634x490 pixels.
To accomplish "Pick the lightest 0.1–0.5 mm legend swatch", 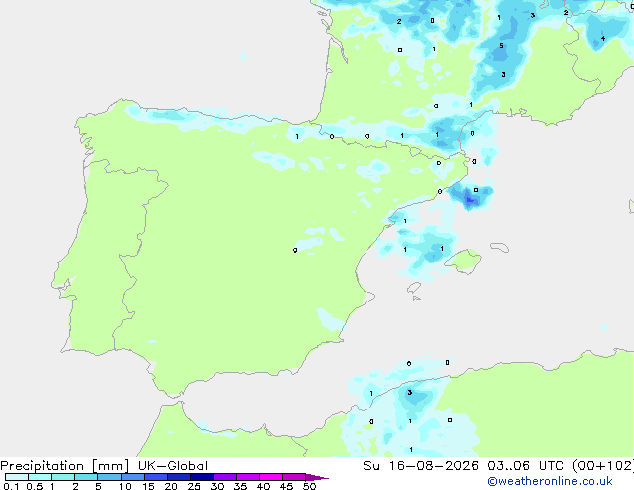I will click(17, 477).
